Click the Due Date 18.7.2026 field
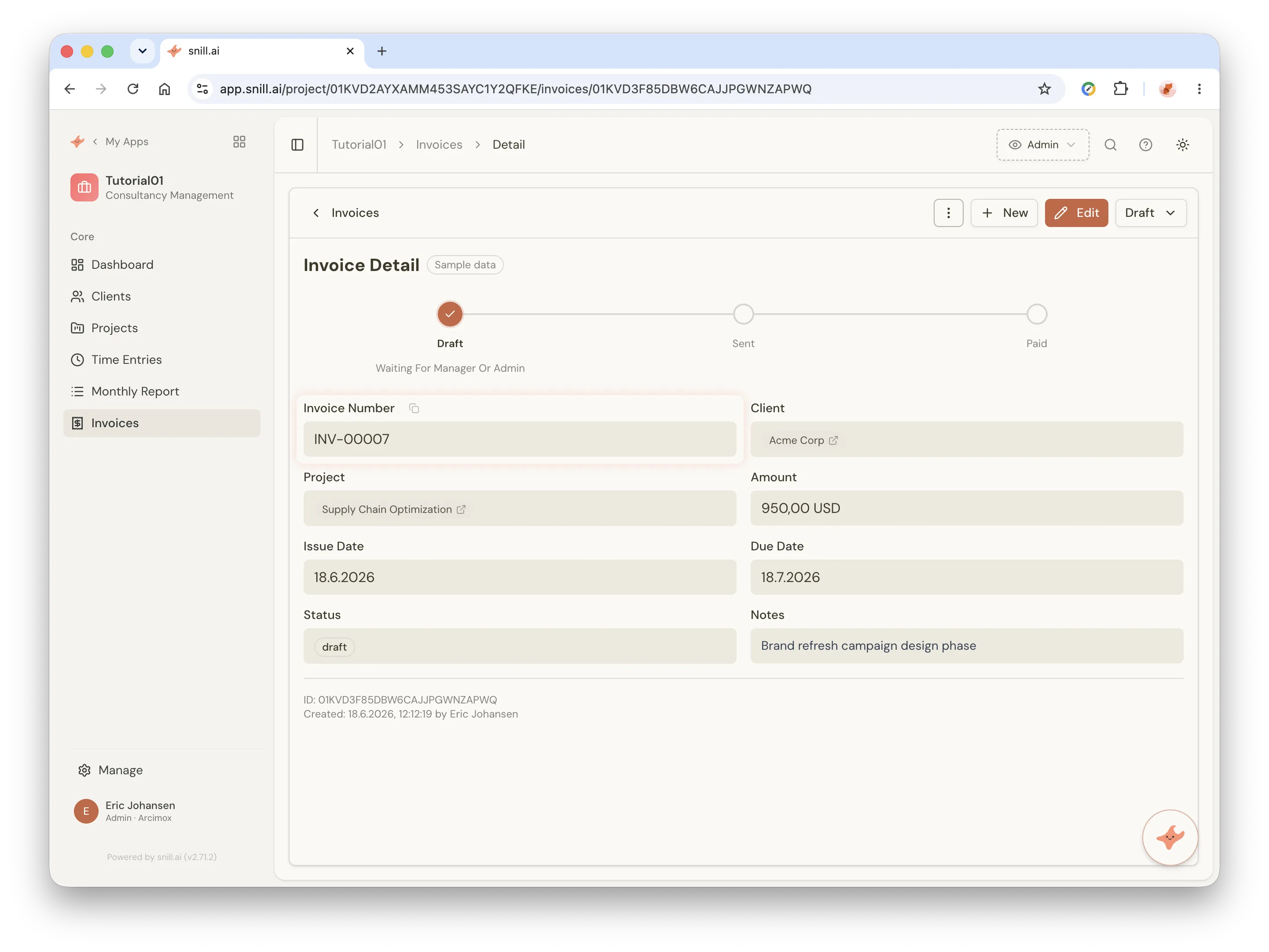The height and width of the screenshot is (952, 1269). (x=967, y=577)
